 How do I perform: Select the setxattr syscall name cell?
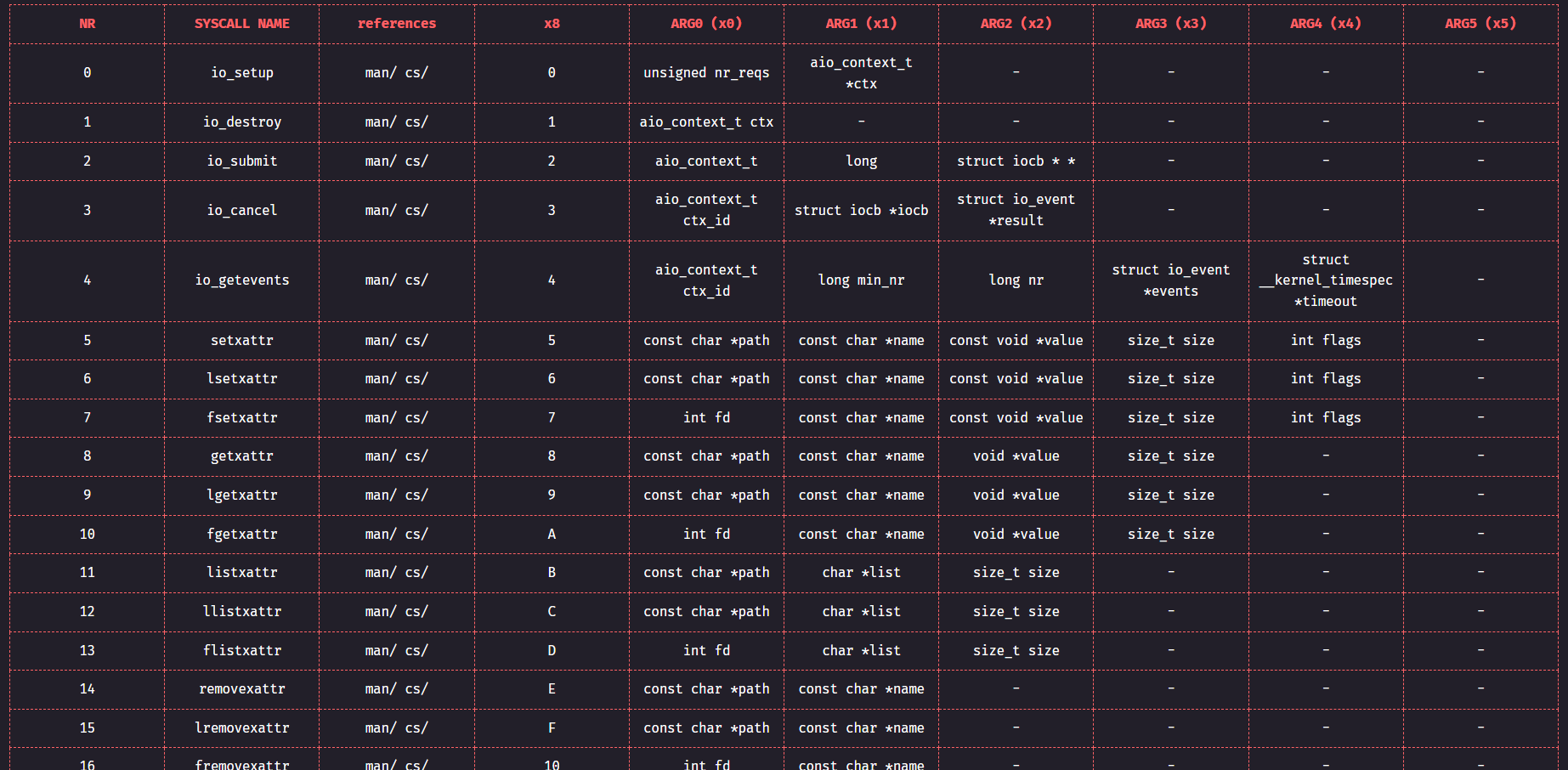point(242,341)
